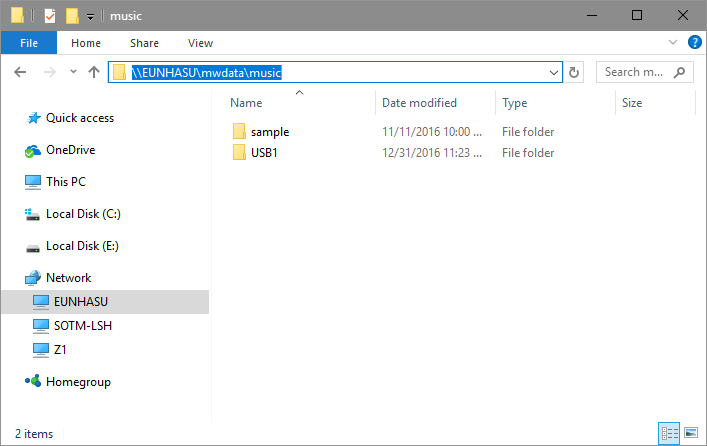Open the File menu

[29, 43]
